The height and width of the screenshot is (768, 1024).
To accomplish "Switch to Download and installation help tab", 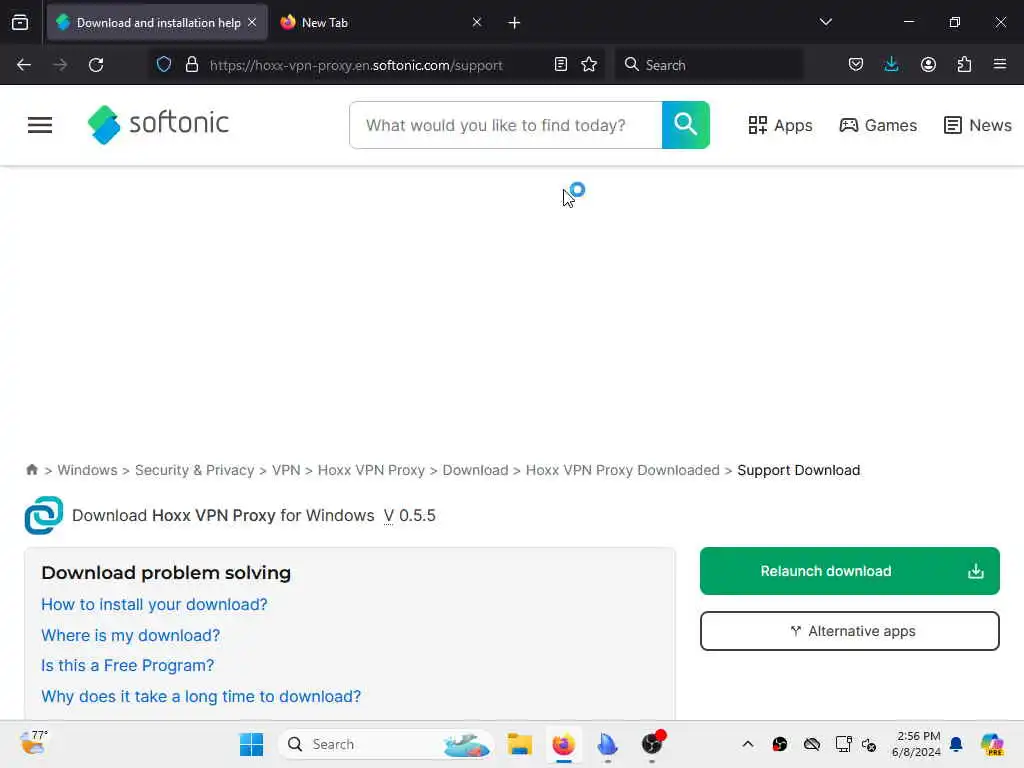I will 157,23.
